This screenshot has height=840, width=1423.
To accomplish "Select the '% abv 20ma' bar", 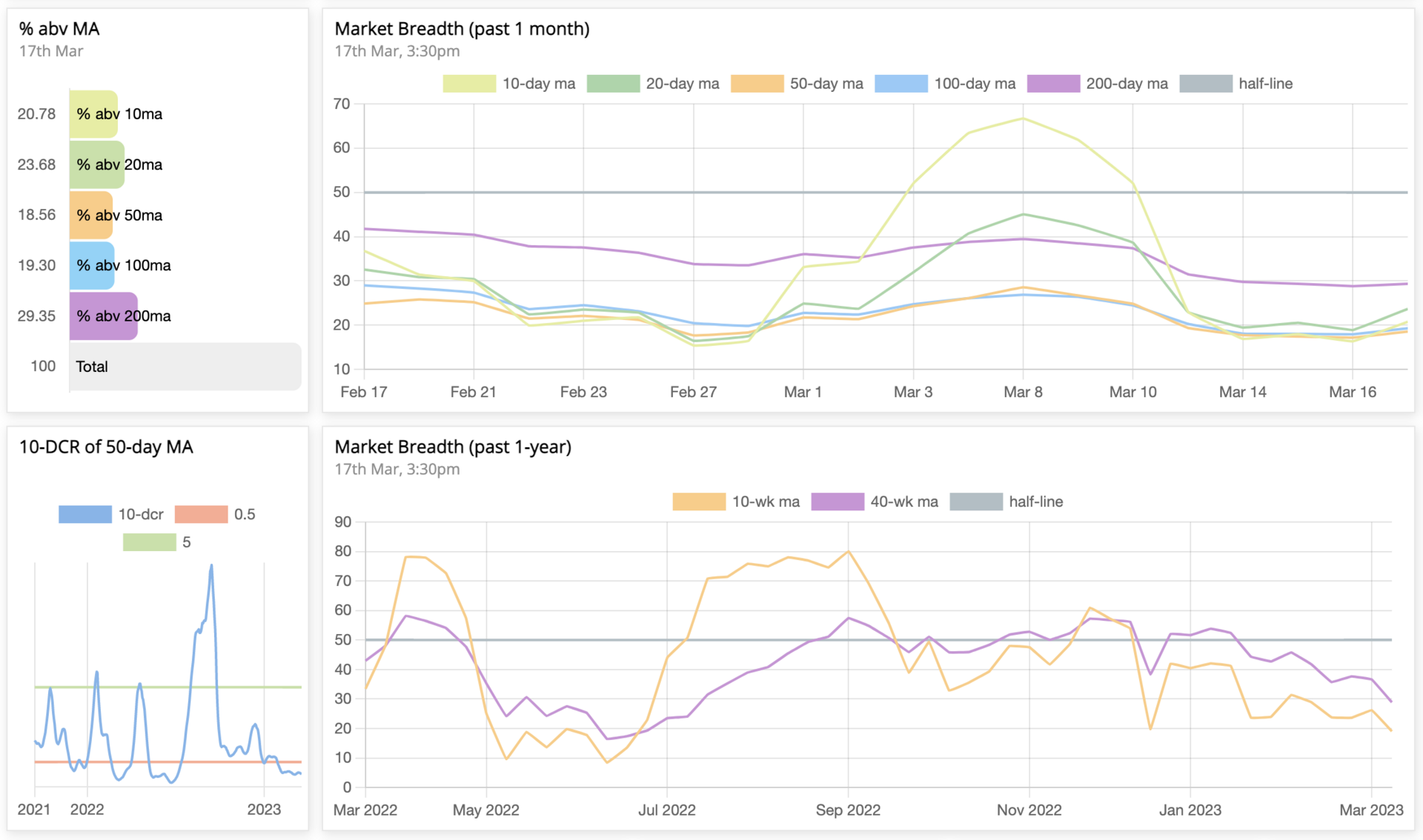I will tap(97, 164).
